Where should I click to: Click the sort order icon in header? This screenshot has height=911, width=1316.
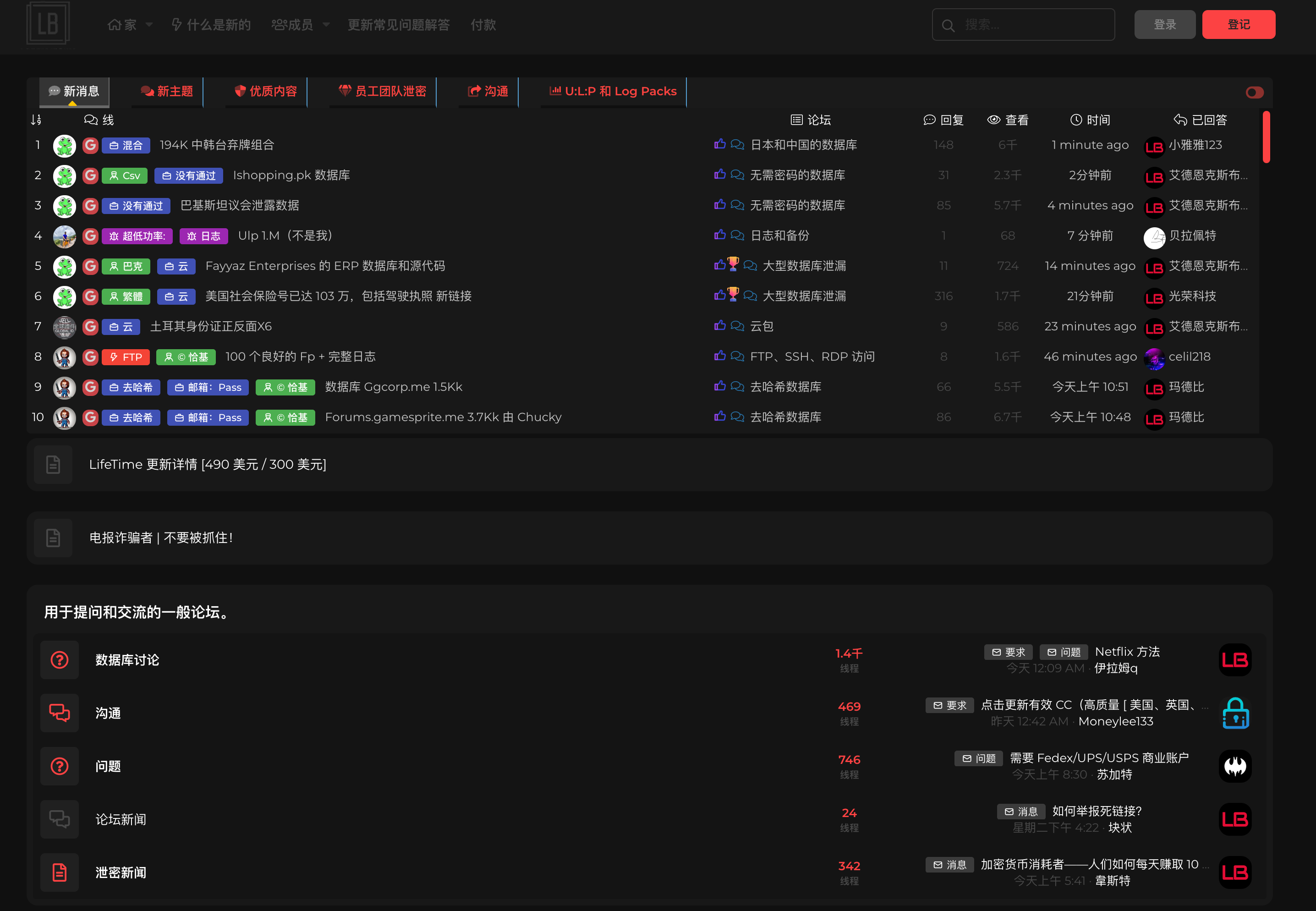[36, 120]
